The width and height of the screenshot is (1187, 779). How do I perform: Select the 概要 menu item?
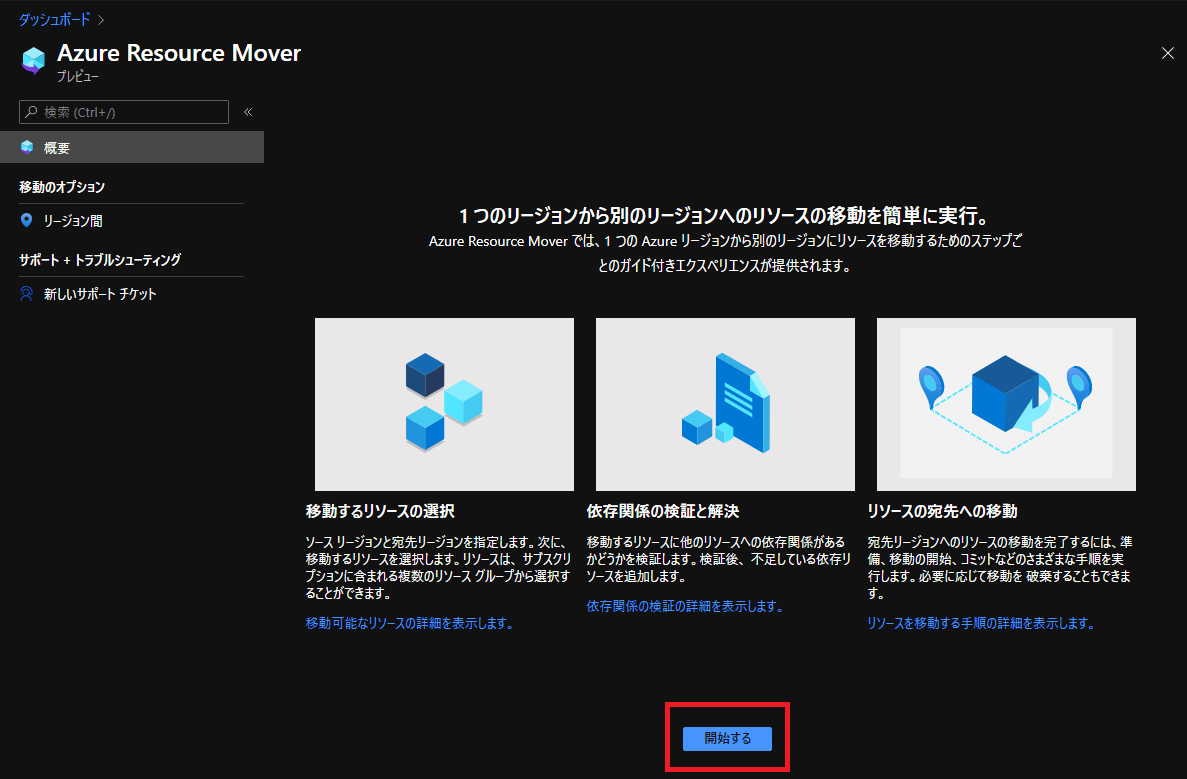(x=132, y=148)
